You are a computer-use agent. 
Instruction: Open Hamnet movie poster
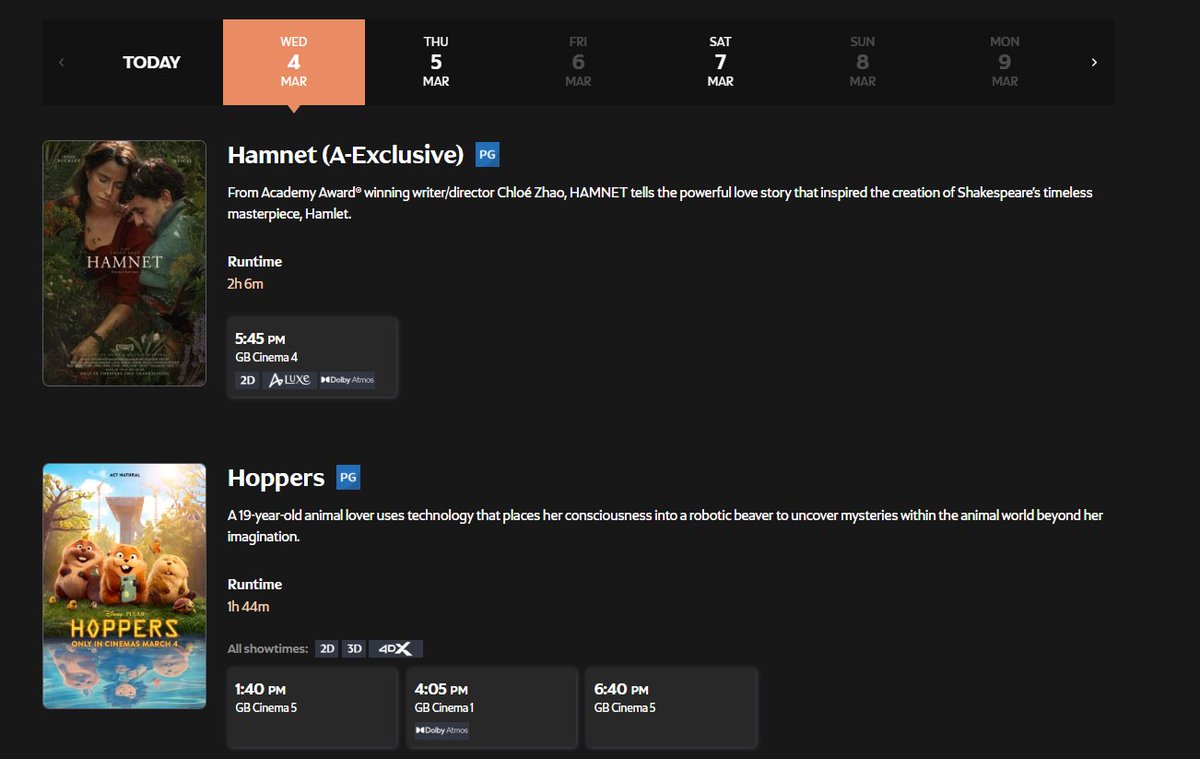(x=124, y=263)
